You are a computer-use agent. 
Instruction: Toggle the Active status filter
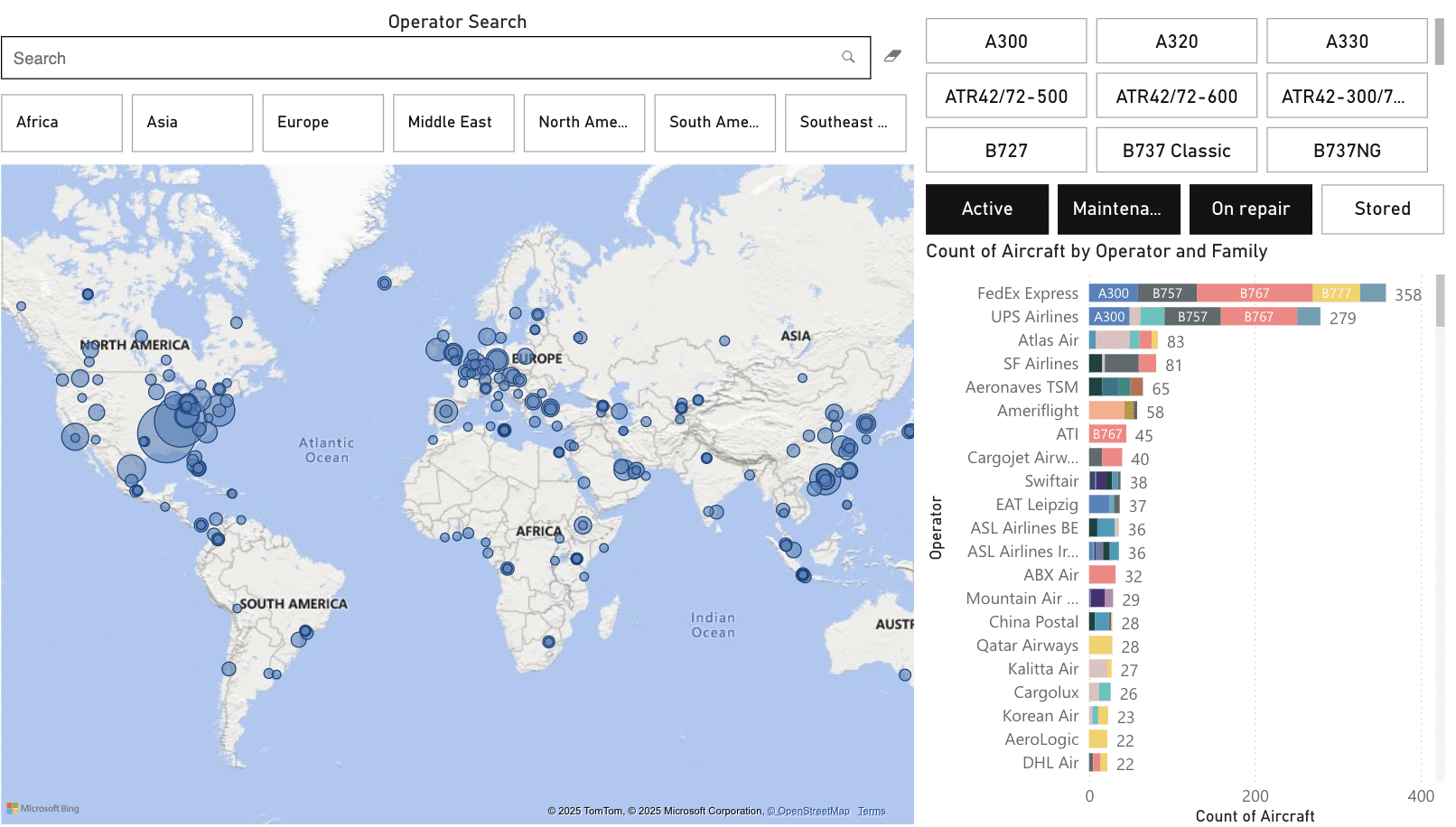coord(987,209)
